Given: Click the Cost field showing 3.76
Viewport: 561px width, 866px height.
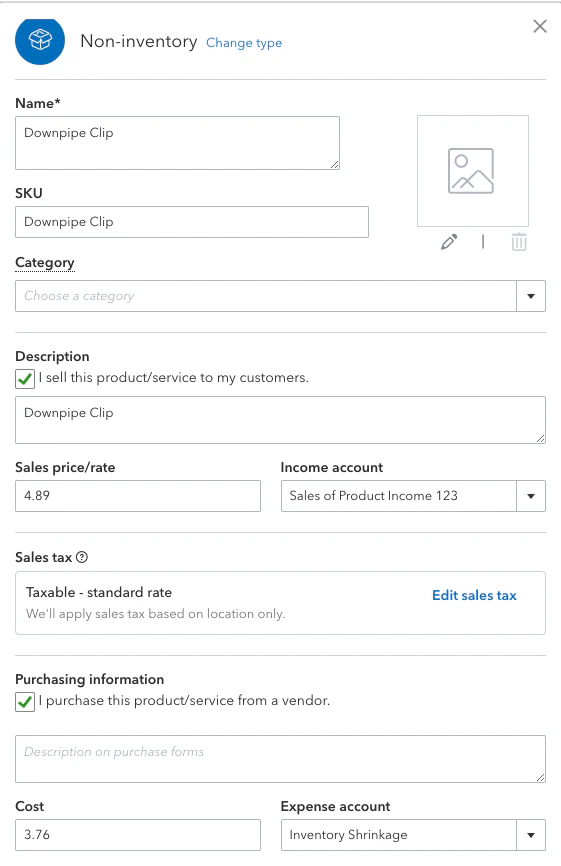Looking at the screenshot, I should (138, 835).
